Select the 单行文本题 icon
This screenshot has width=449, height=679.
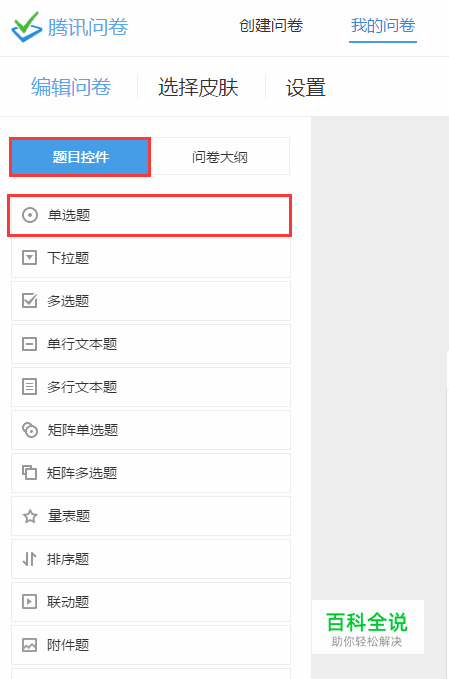[x=29, y=344]
